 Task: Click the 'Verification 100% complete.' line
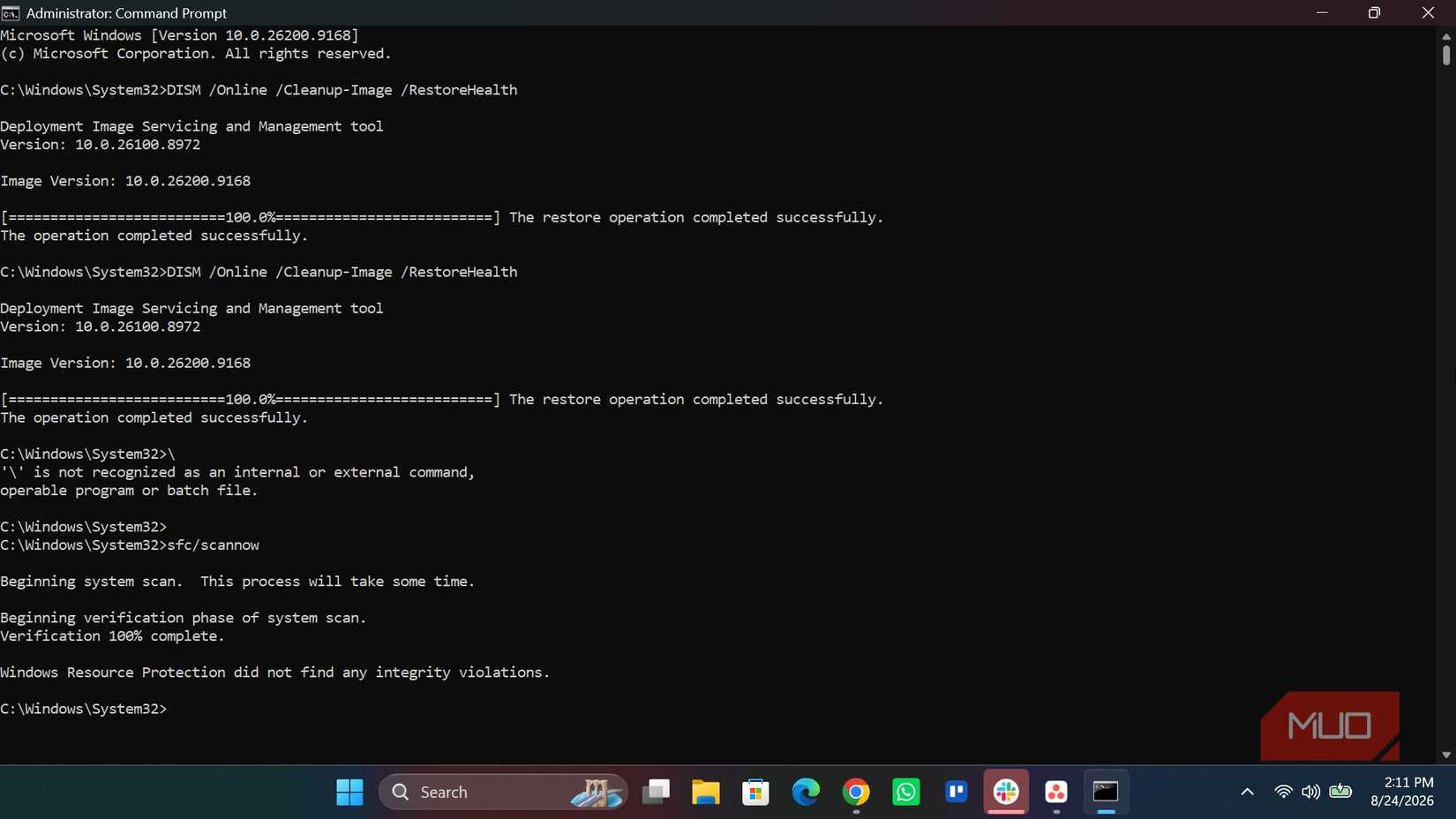click(x=112, y=636)
